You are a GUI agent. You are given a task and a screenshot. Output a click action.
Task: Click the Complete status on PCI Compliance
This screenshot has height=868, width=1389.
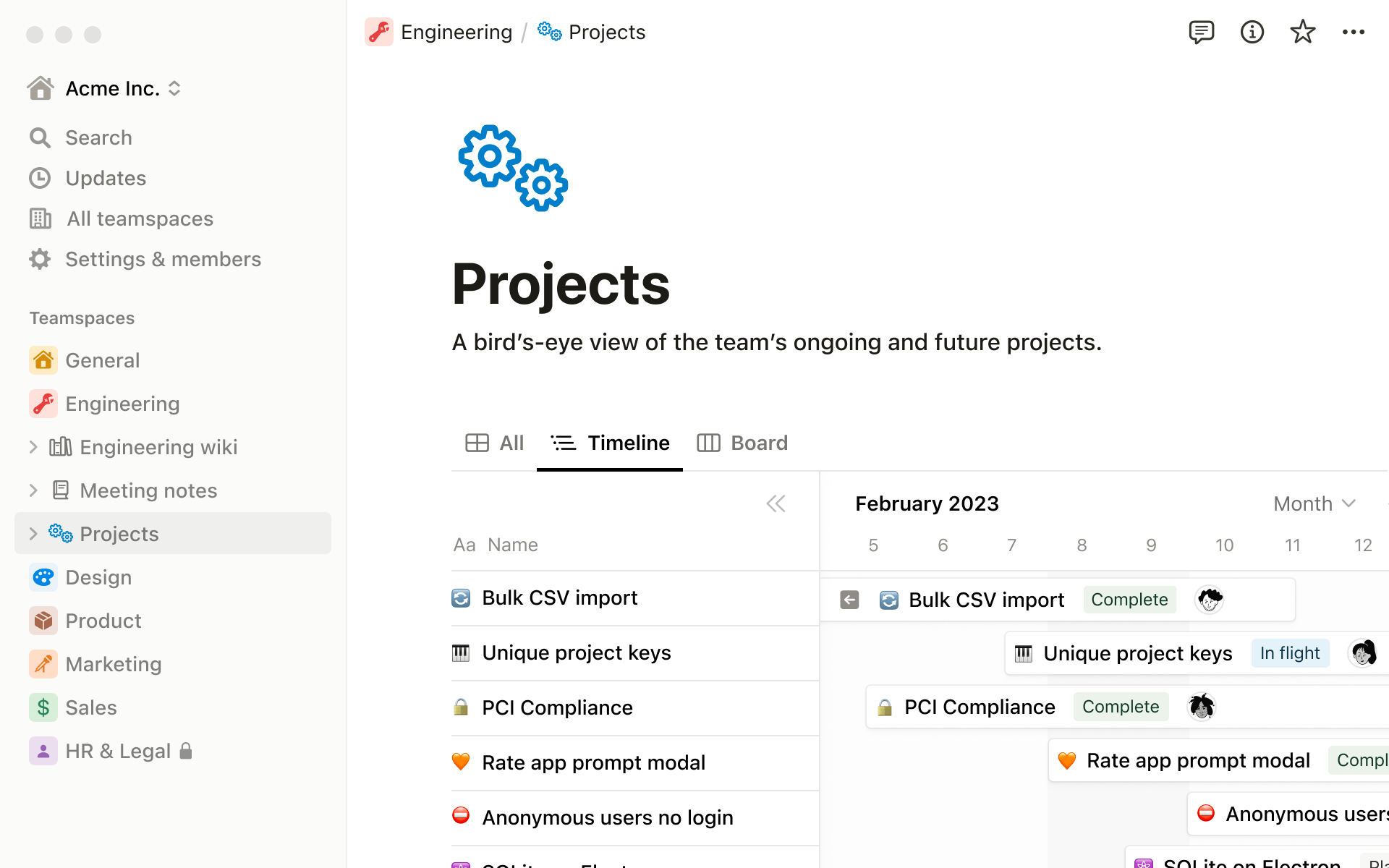(x=1120, y=707)
